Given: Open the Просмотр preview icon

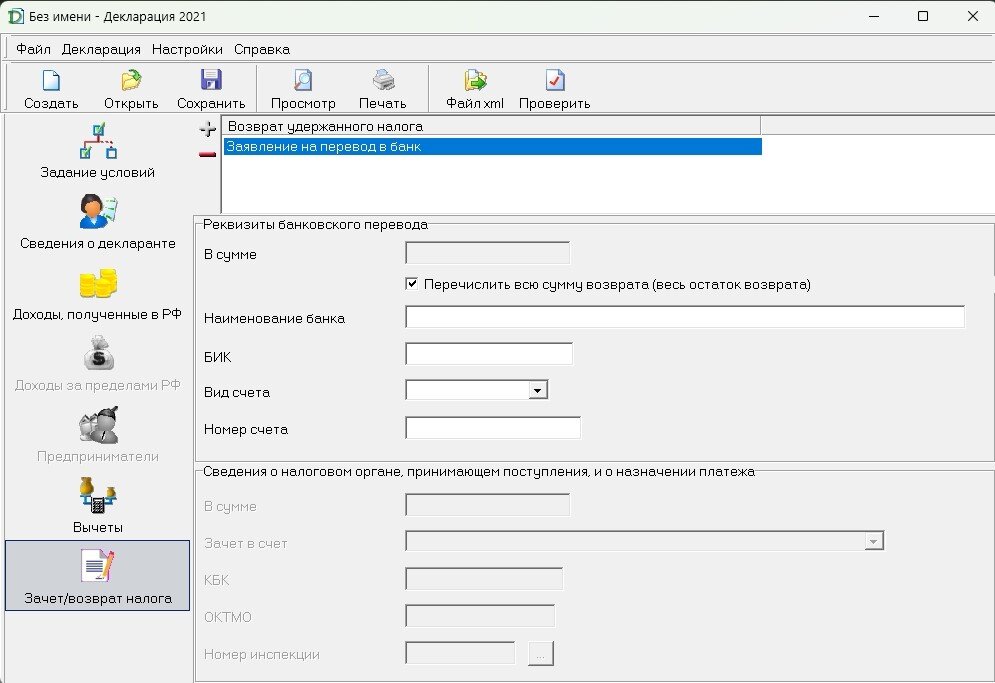Looking at the screenshot, I should pos(303,81).
